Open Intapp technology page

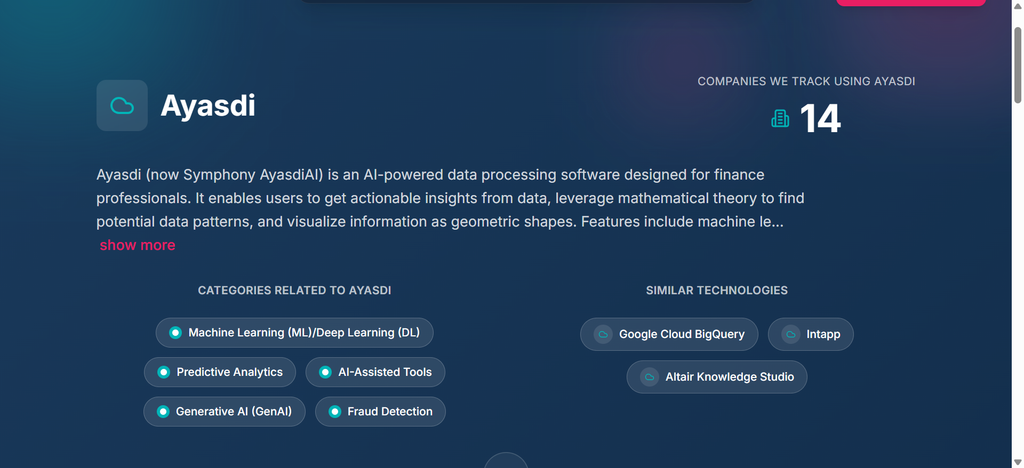[811, 334]
